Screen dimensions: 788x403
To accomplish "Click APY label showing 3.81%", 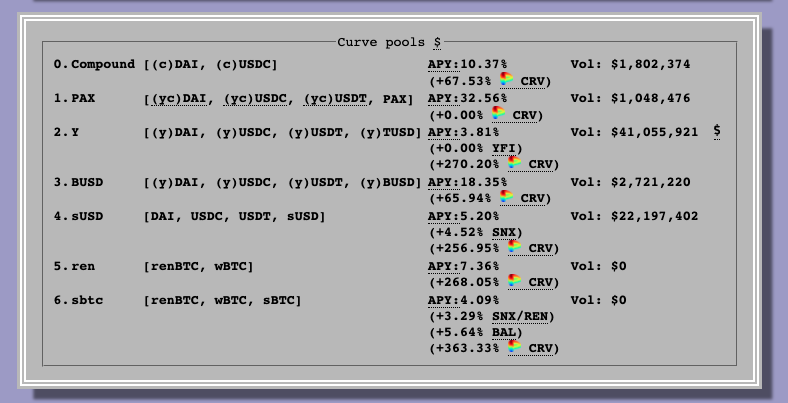I will click(x=444, y=132).
